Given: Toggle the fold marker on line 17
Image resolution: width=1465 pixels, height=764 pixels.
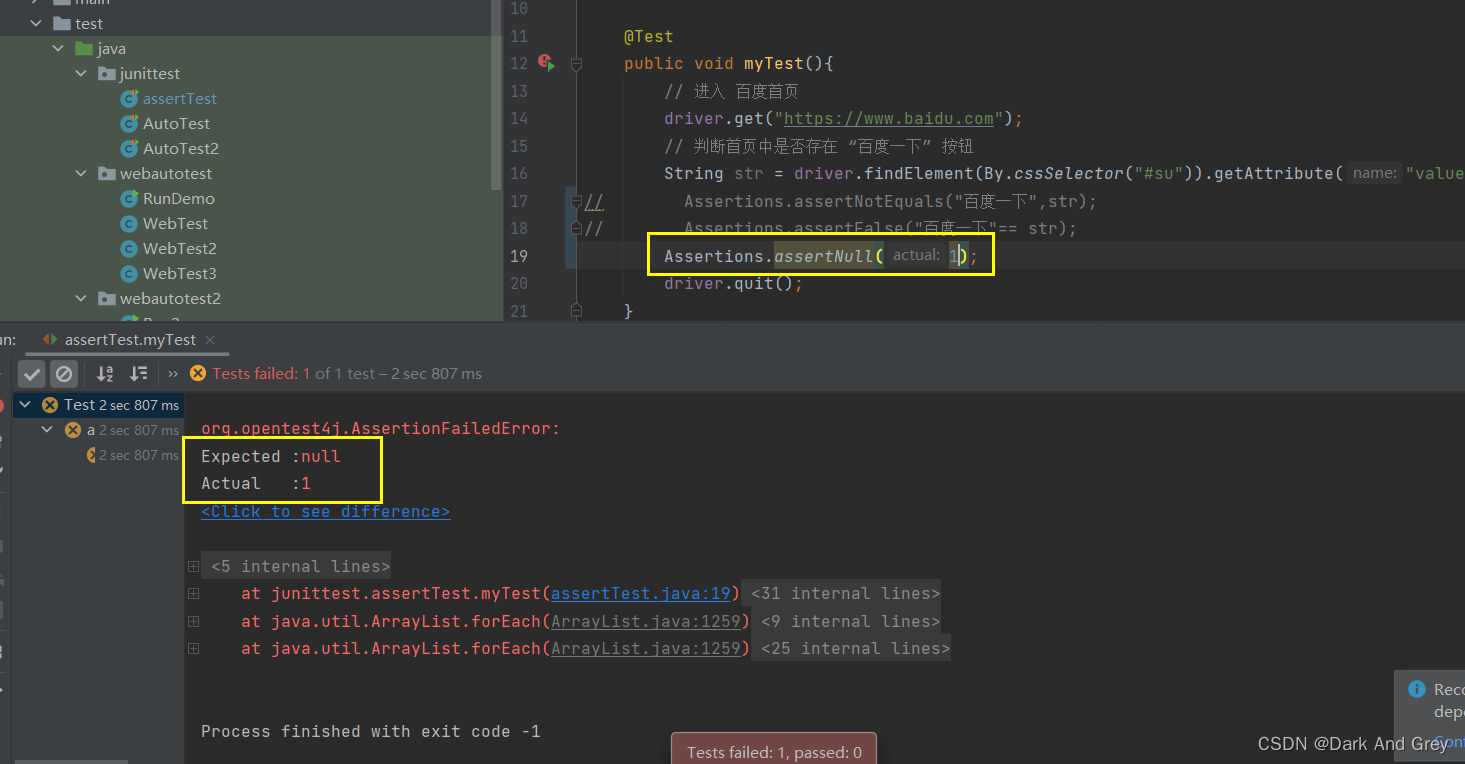Looking at the screenshot, I should pyautogui.click(x=576, y=202).
